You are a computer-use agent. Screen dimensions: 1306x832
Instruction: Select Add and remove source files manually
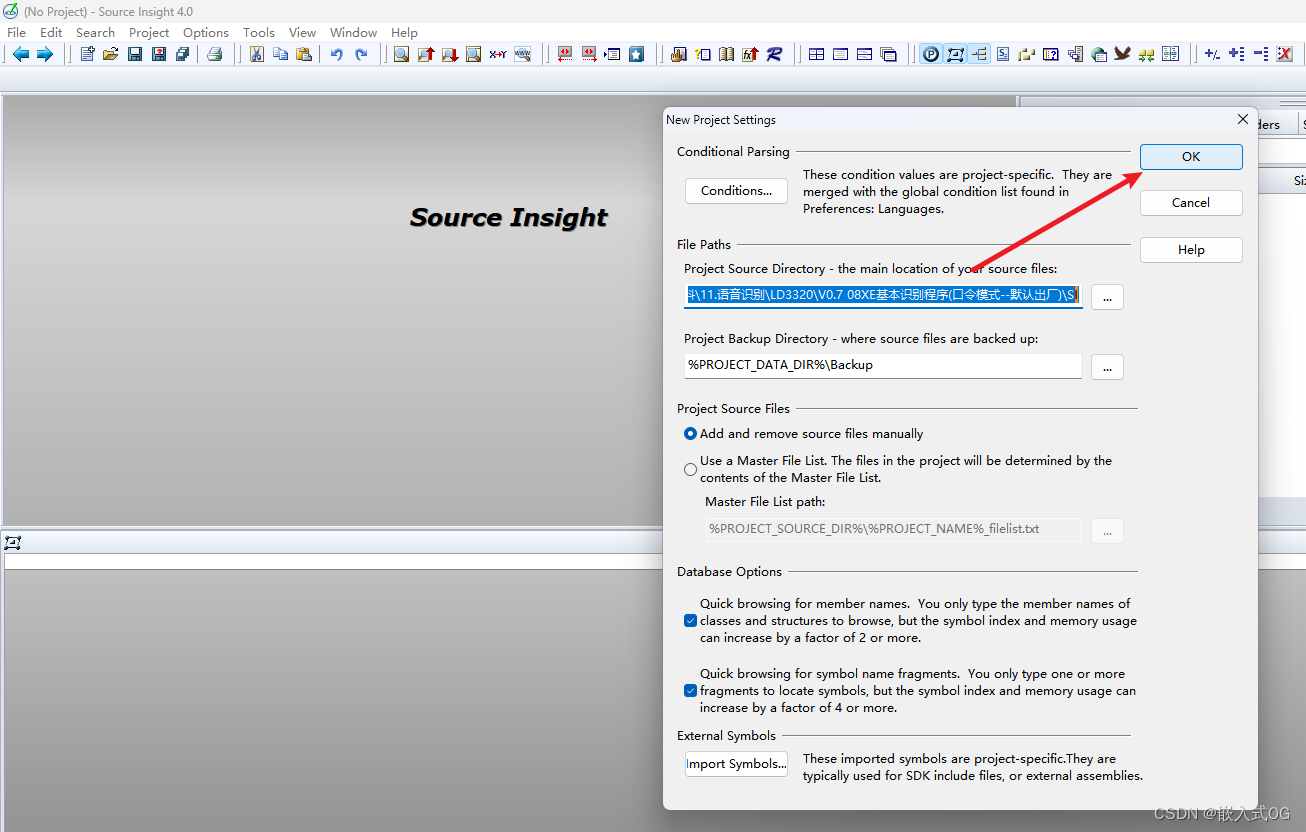690,433
